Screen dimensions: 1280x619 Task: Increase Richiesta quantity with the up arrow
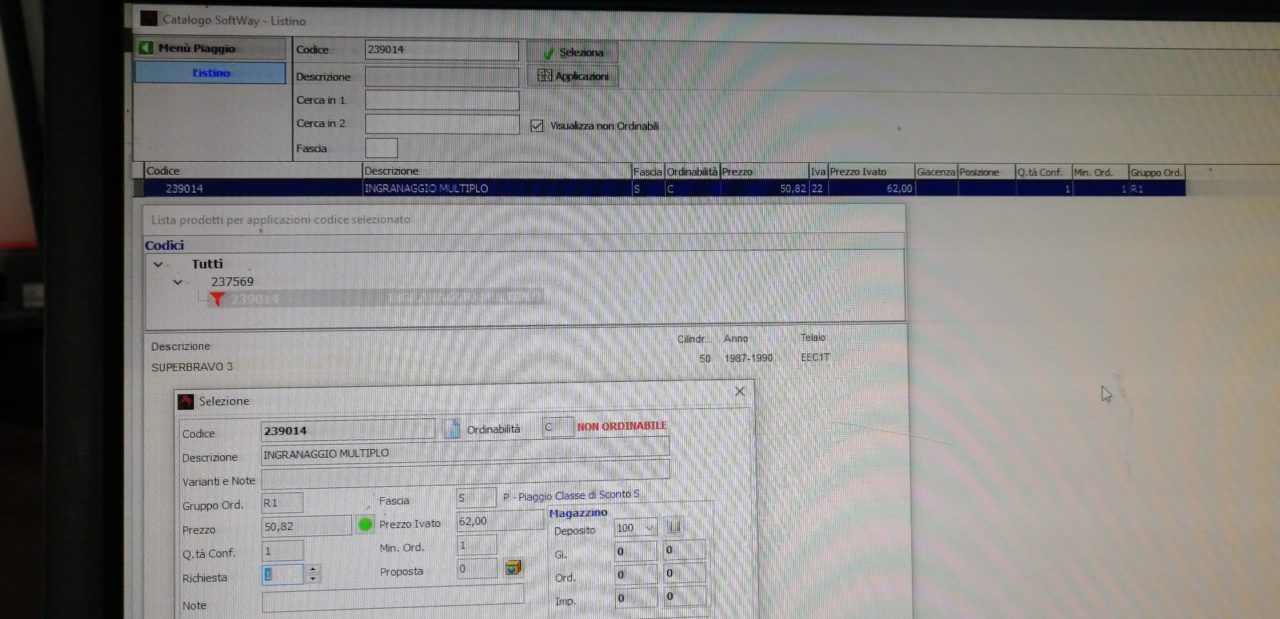click(313, 570)
